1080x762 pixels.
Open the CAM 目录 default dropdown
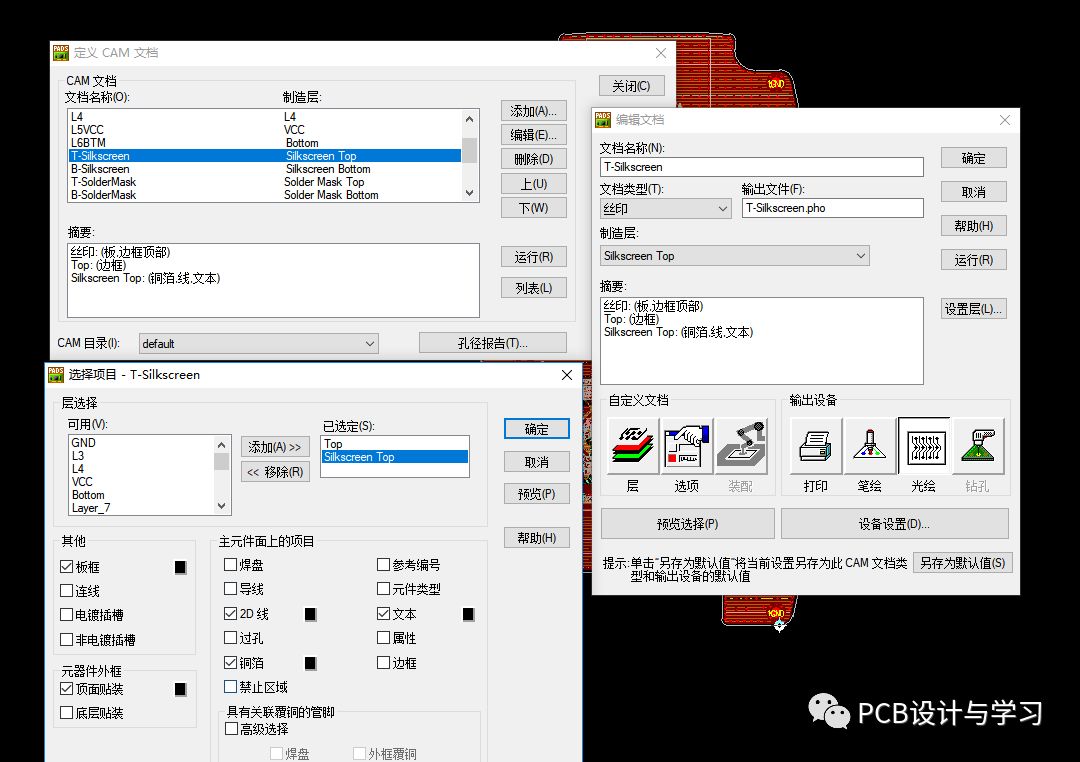click(x=258, y=344)
